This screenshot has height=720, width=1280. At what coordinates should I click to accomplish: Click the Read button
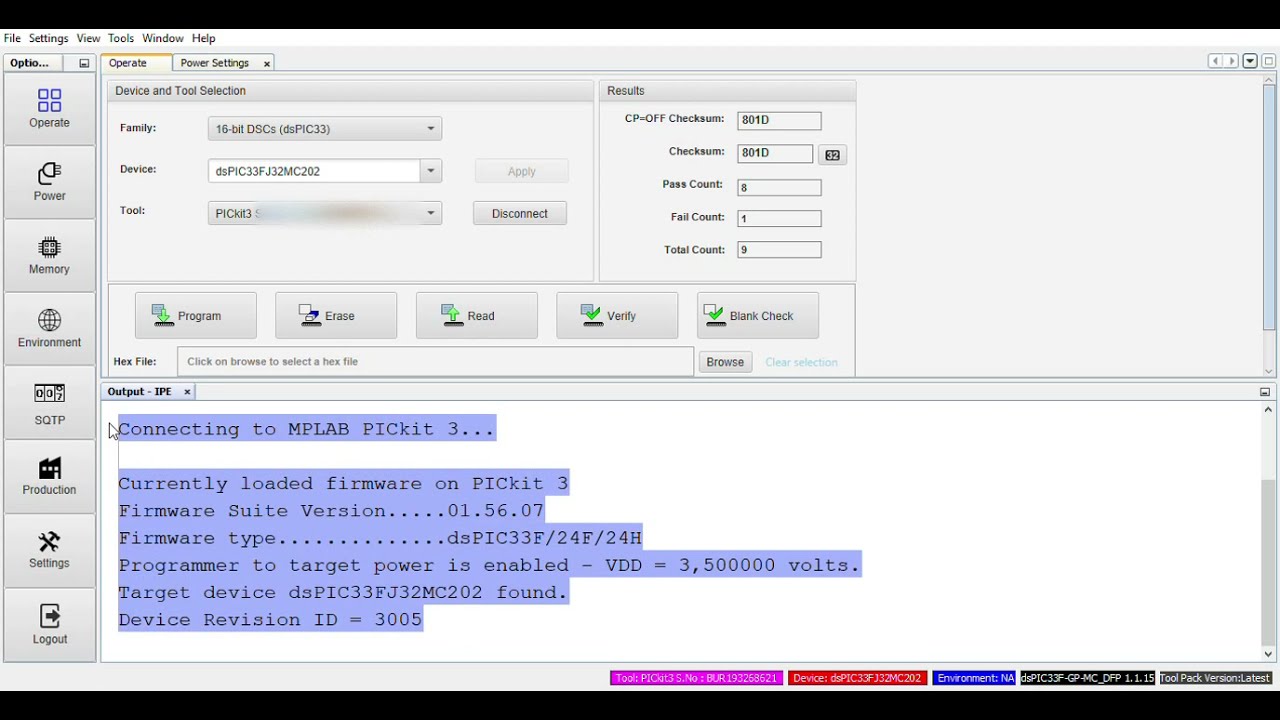click(x=477, y=316)
